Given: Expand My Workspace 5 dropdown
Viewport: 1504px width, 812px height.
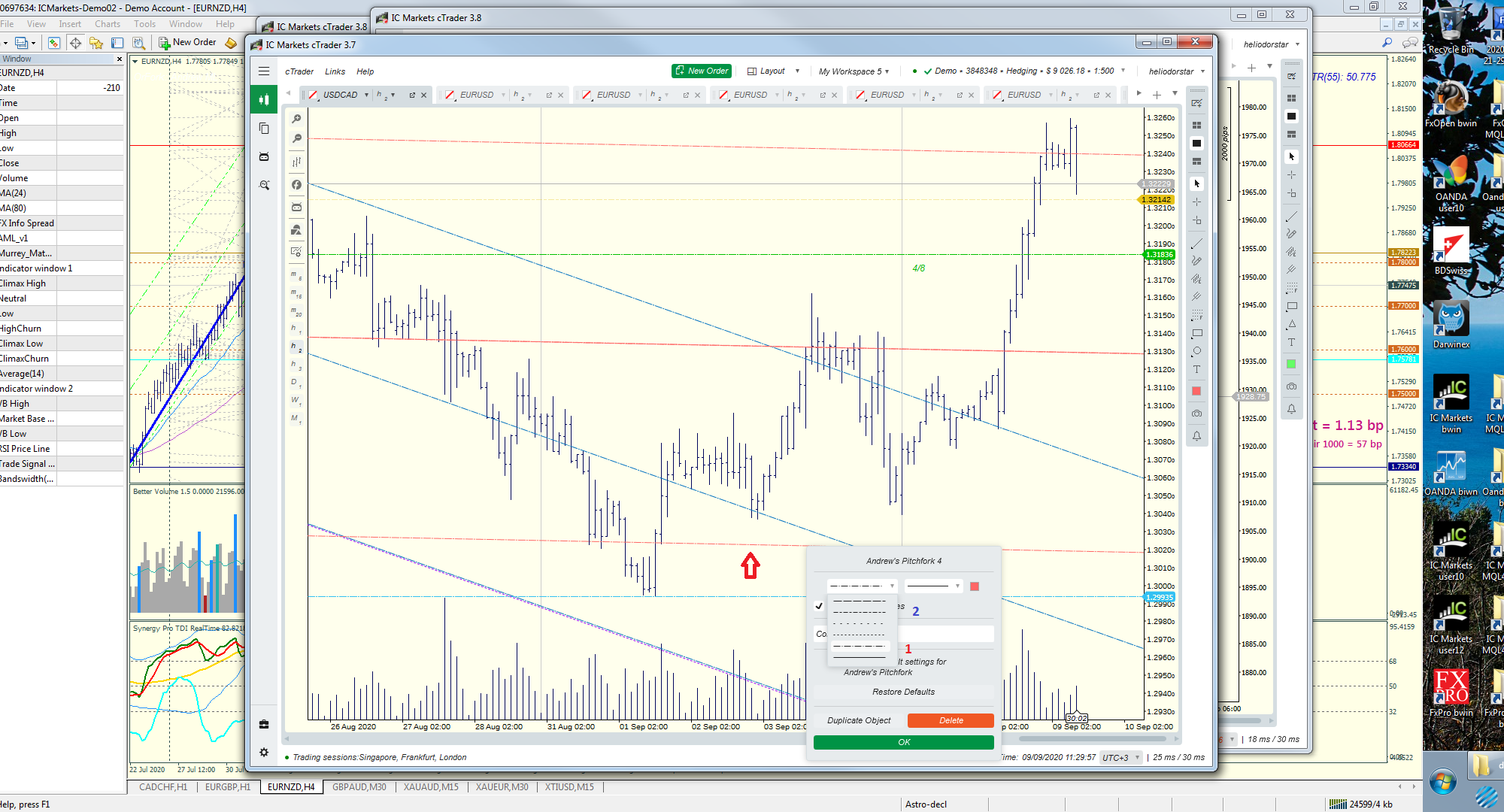Looking at the screenshot, I should (854, 71).
